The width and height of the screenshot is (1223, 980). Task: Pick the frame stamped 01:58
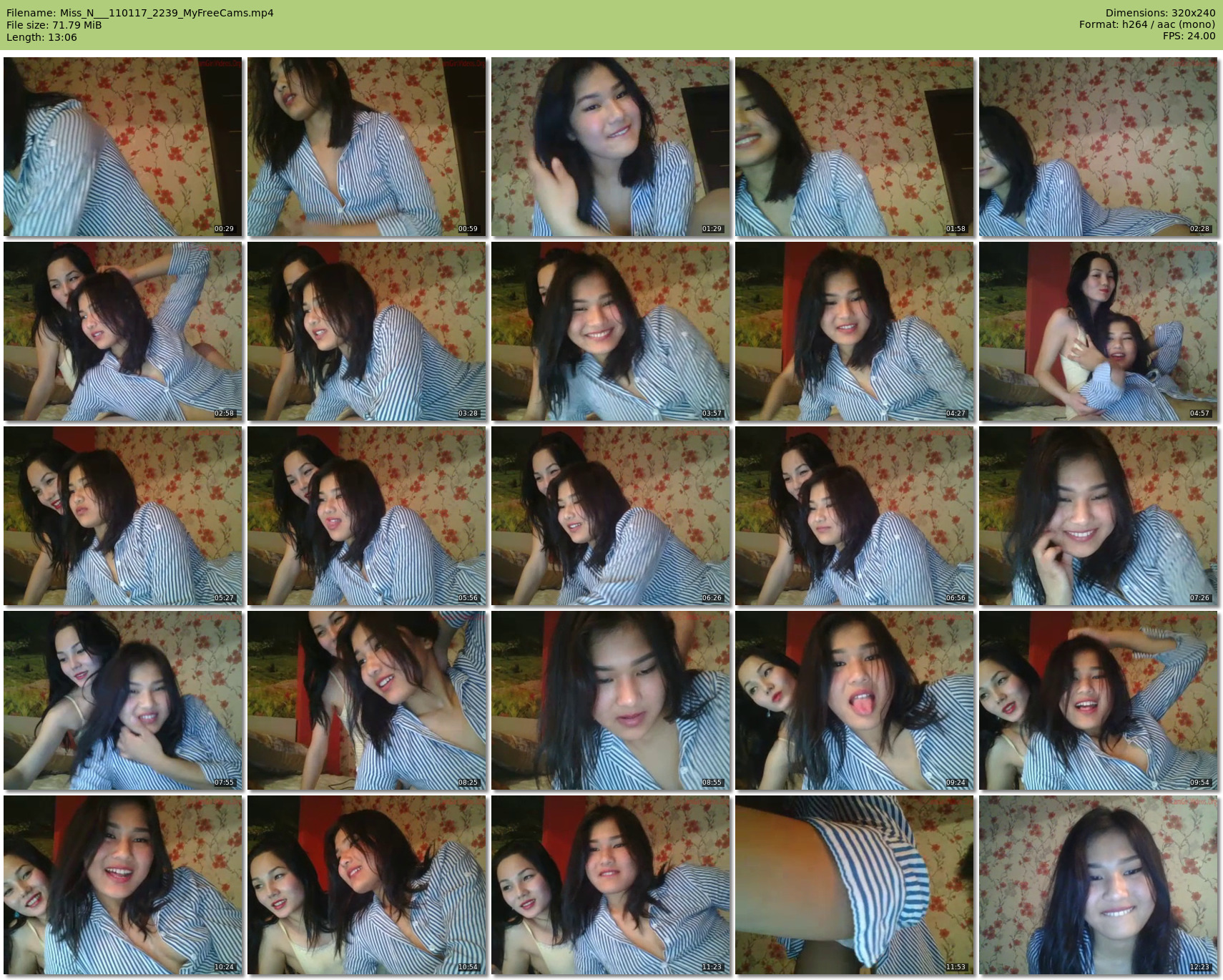[x=855, y=147]
